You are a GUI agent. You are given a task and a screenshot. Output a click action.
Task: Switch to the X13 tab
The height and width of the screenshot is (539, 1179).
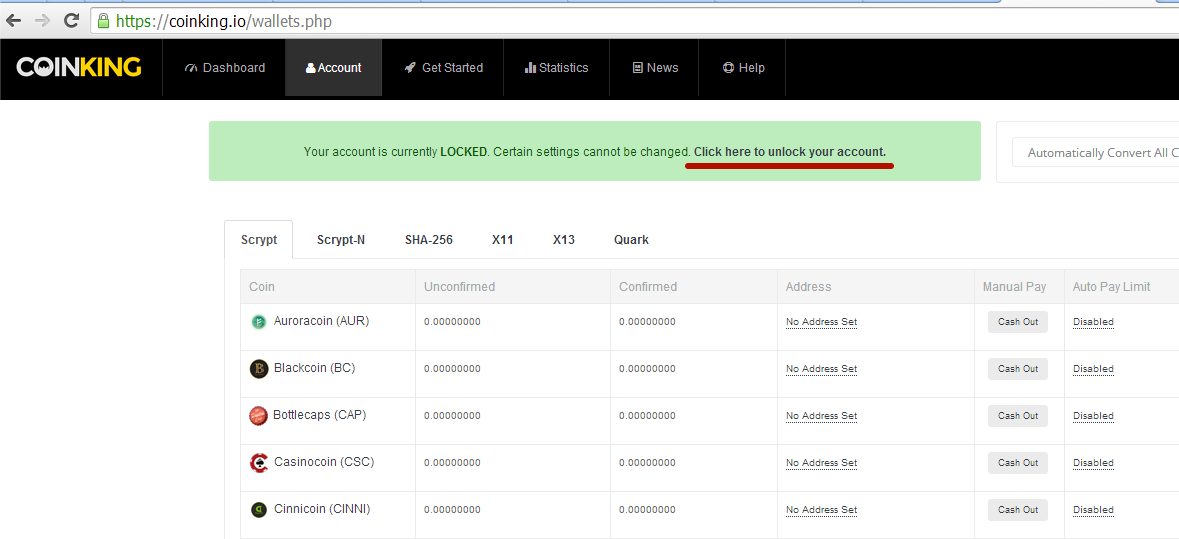(x=563, y=240)
